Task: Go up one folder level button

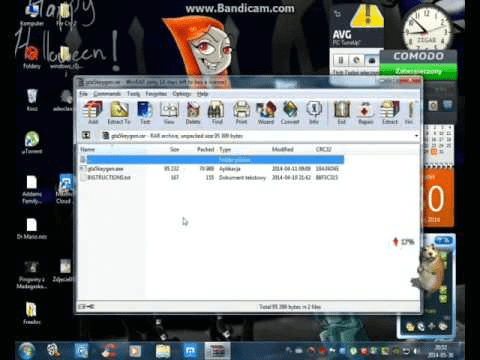Action: pyautogui.click(x=86, y=135)
